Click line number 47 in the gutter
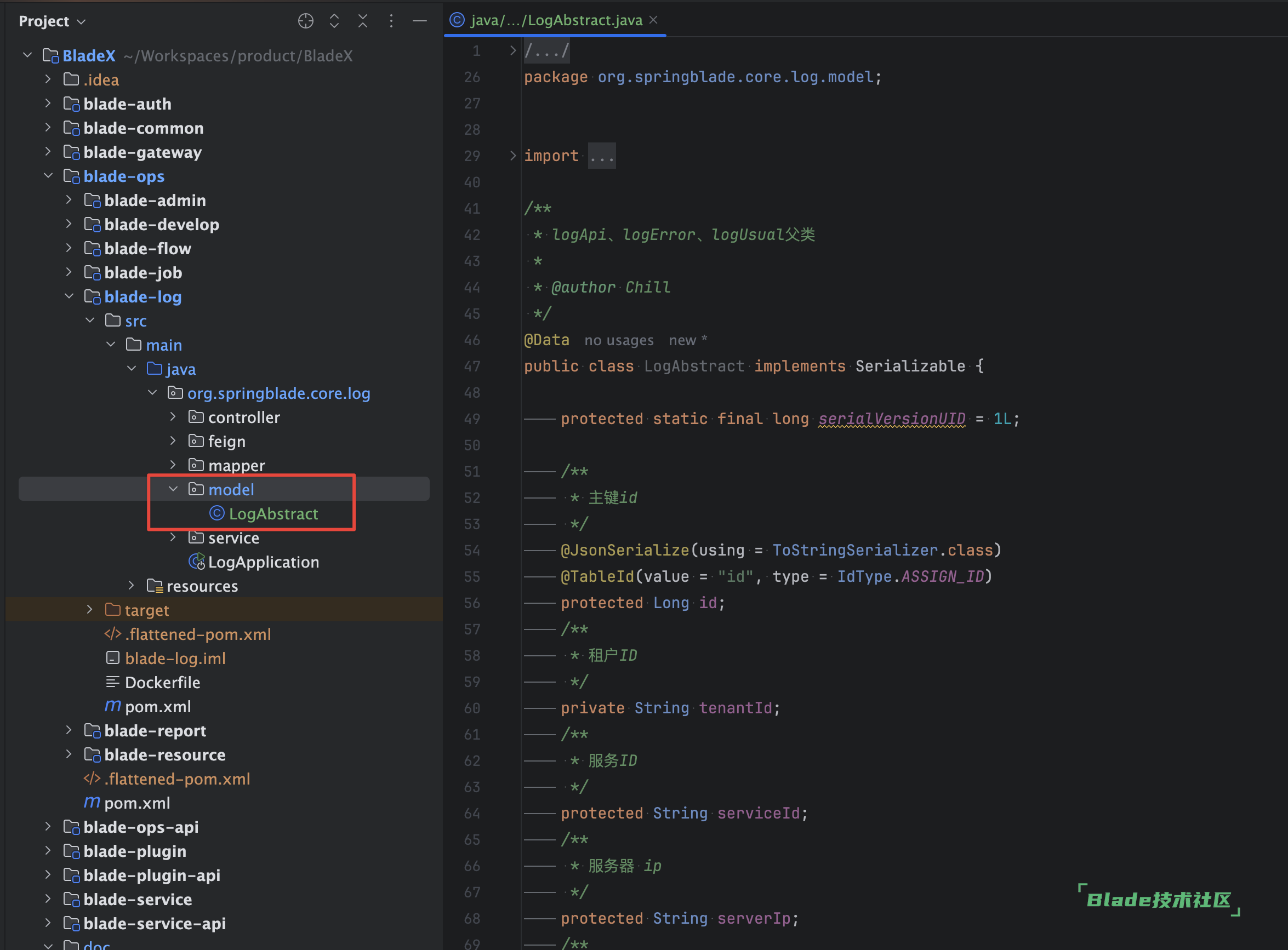Image resolution: width=1288 pixels, height=950 pixels. point(472,367)
